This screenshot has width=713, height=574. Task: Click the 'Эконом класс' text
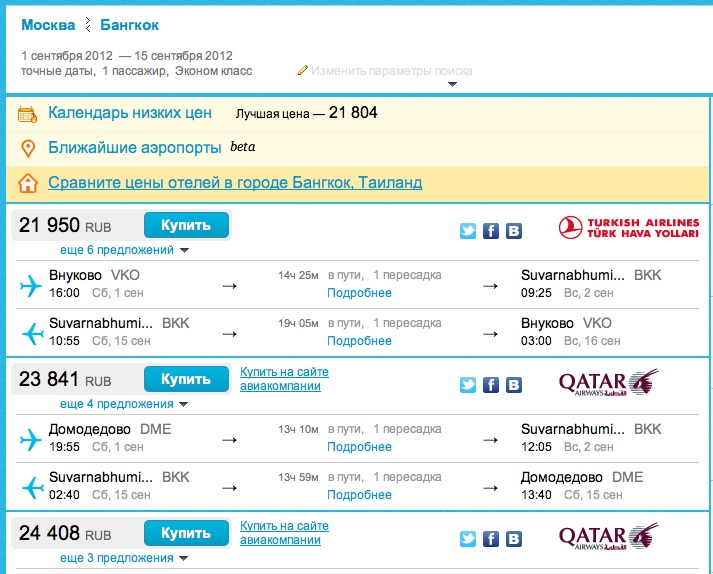click(213, 71)
